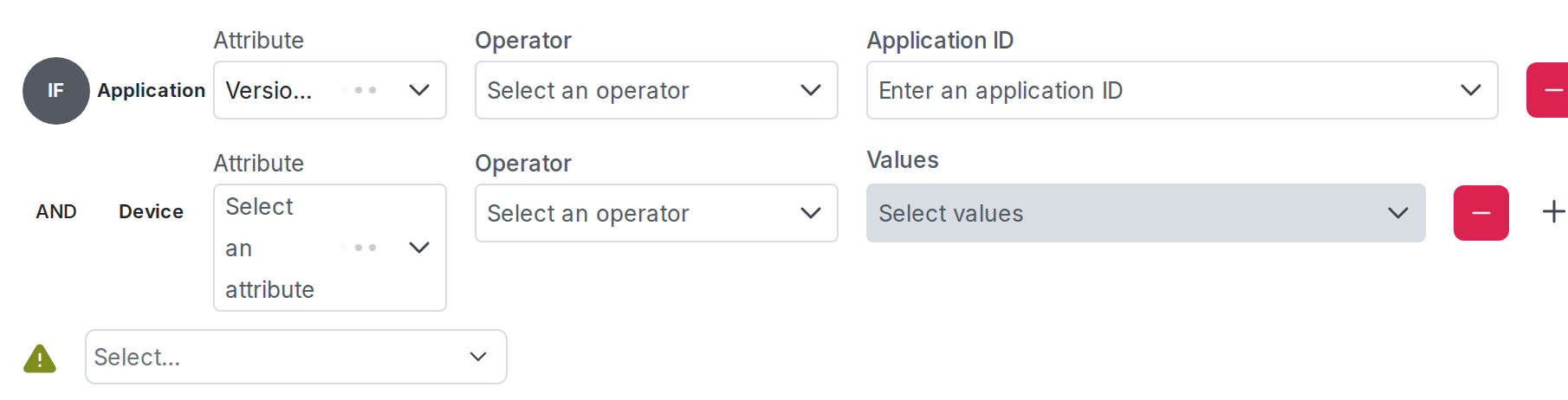The width and height of the screenshot is (1568, 400).
Task: Click the green warning triangle icon
Action: (x=40, y=358)
